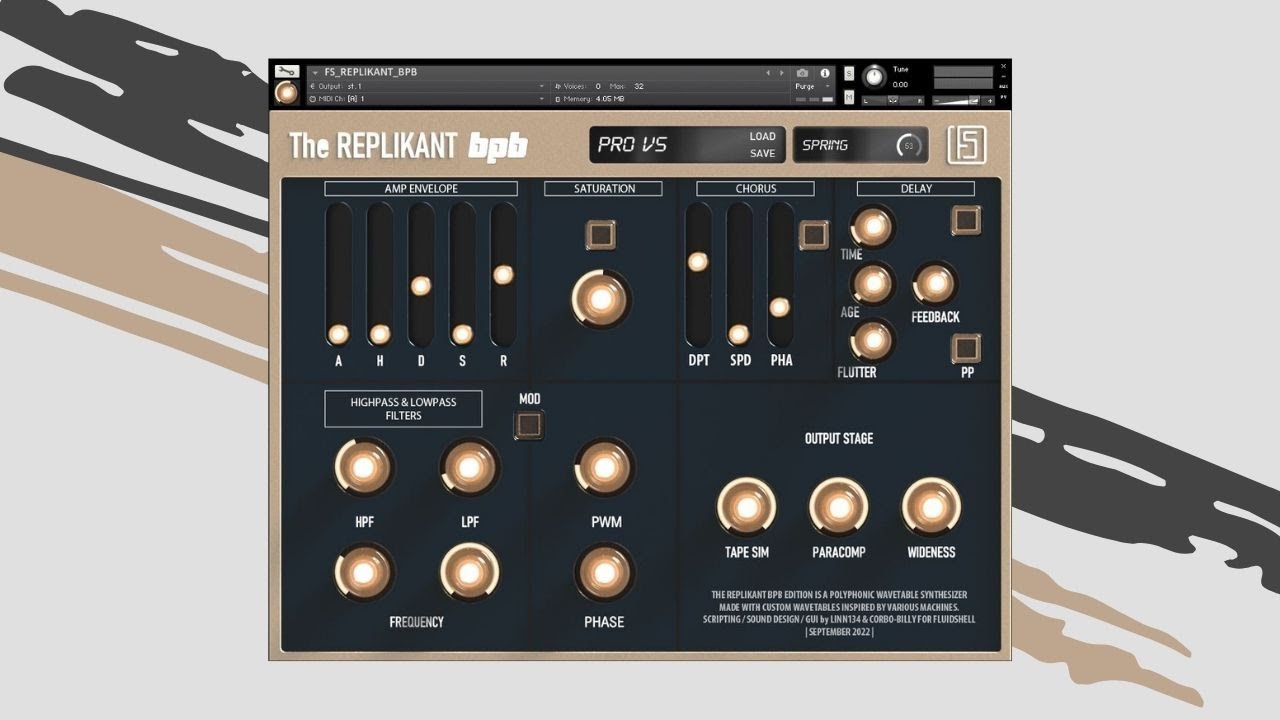Click the PWM knob
1280x720 pixels.
604,467
